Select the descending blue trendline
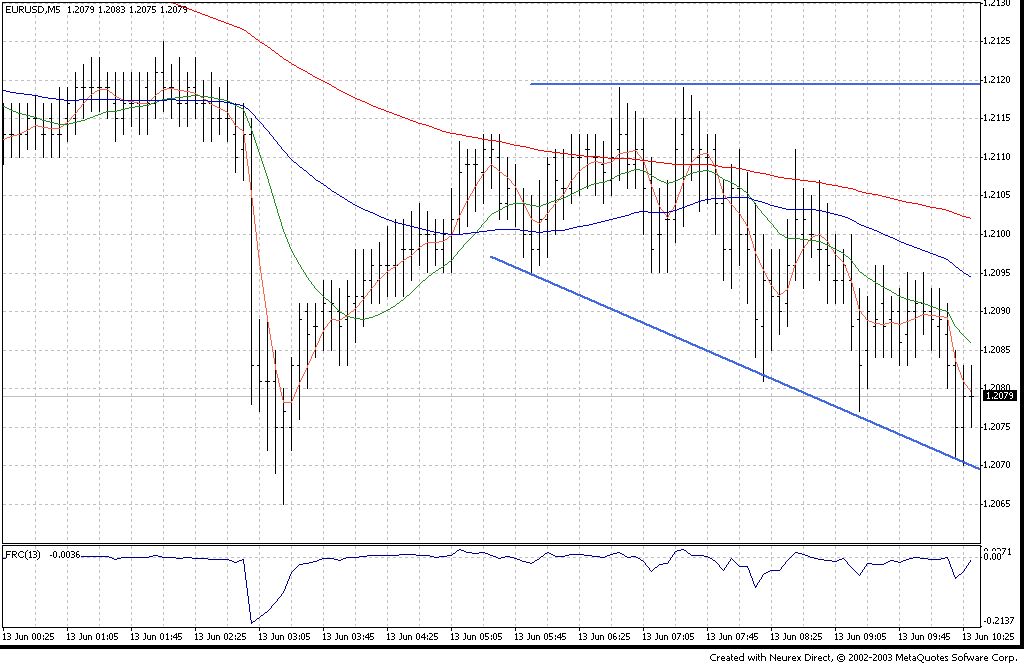This screenshot has width=1024, height=665. 735,363
